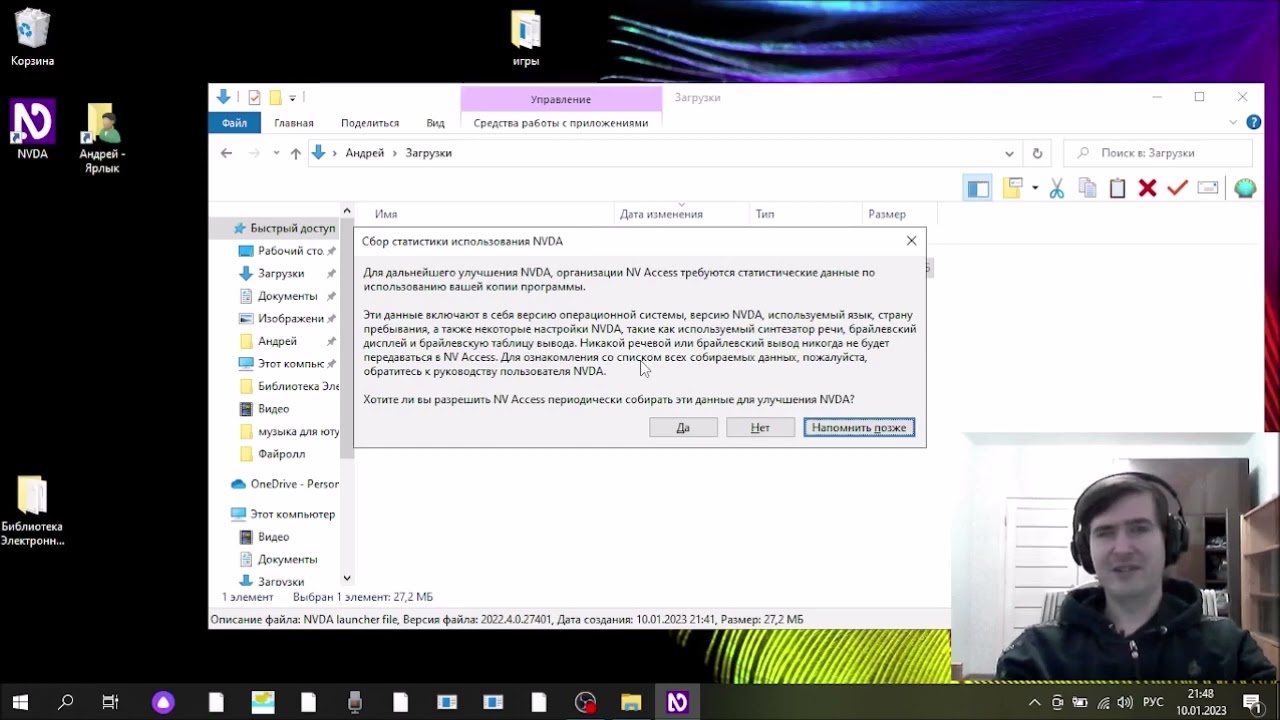The image size is (1280, 720).
Task: Collapse the ribbon with the chevron
Action: pos(1233,123)
